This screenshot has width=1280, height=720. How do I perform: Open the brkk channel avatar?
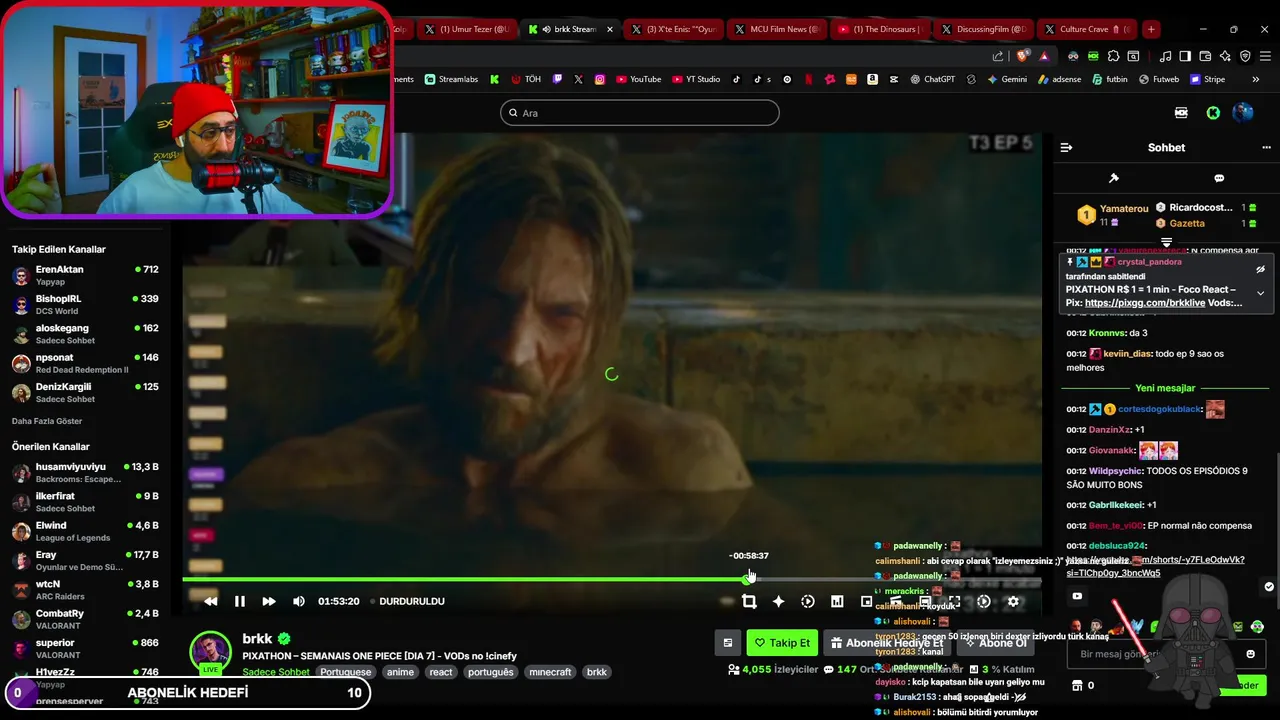coord(210,652)
